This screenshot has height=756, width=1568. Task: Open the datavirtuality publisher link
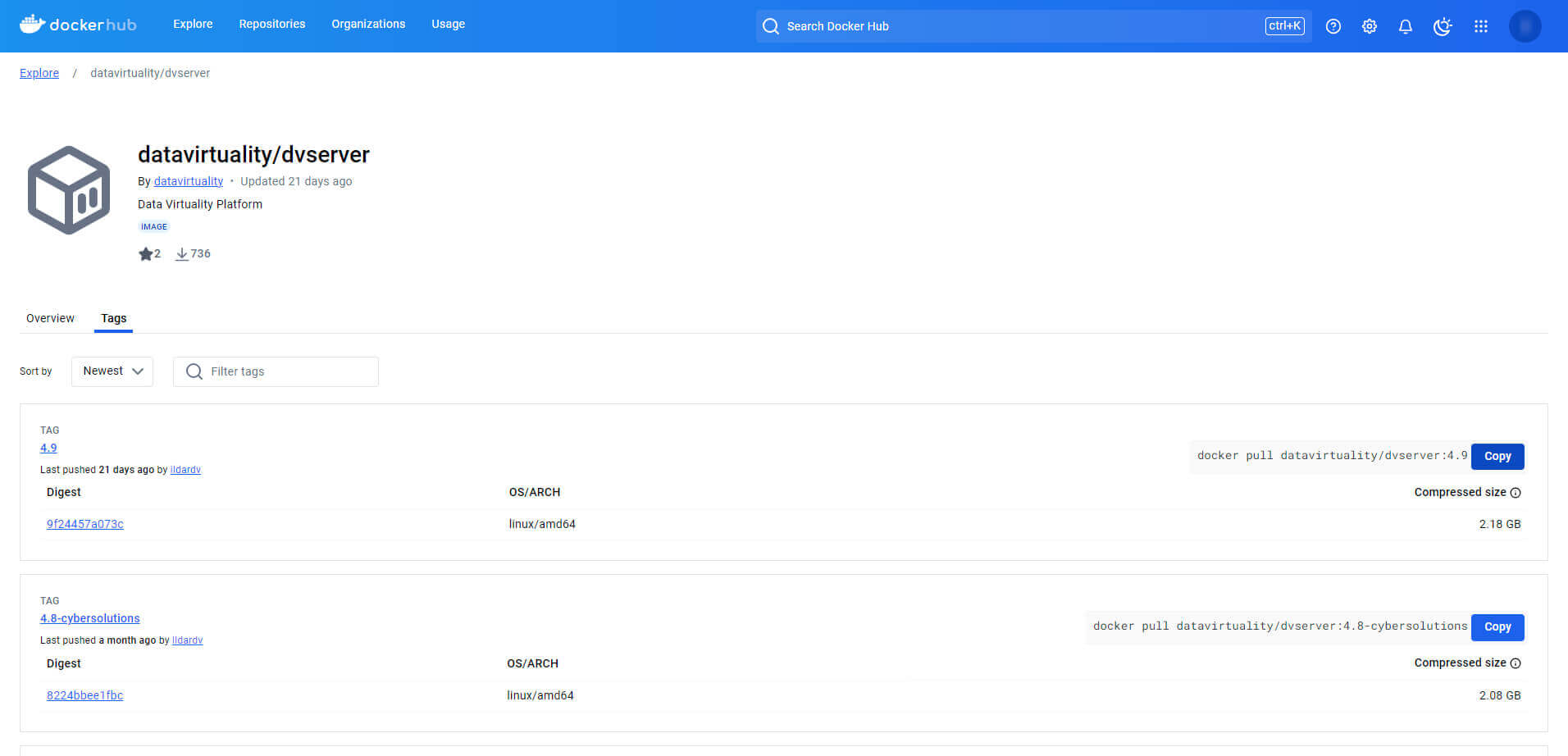pos(189,181)
